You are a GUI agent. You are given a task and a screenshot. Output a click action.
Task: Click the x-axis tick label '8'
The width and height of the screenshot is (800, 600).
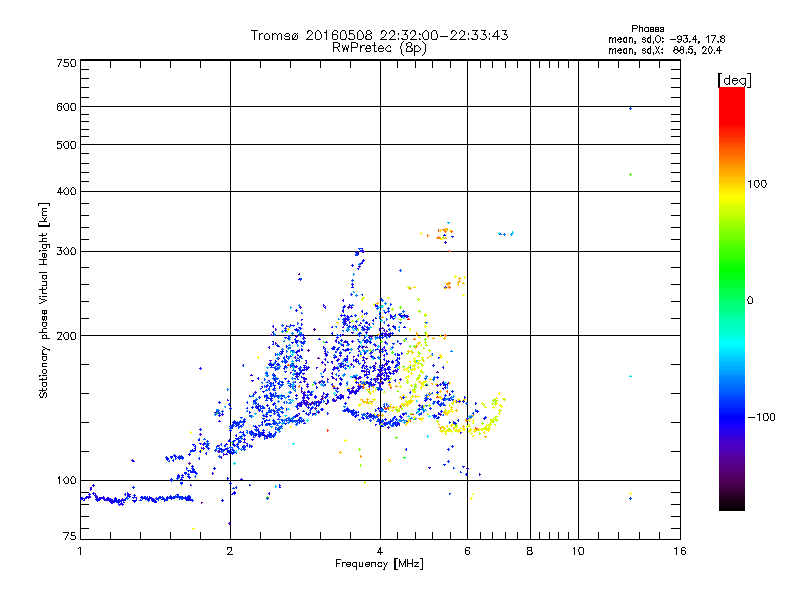[x=530, y=551]
